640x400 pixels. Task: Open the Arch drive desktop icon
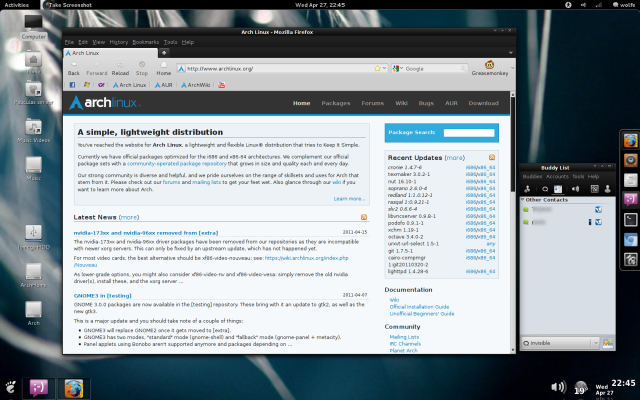click(33, 313)
